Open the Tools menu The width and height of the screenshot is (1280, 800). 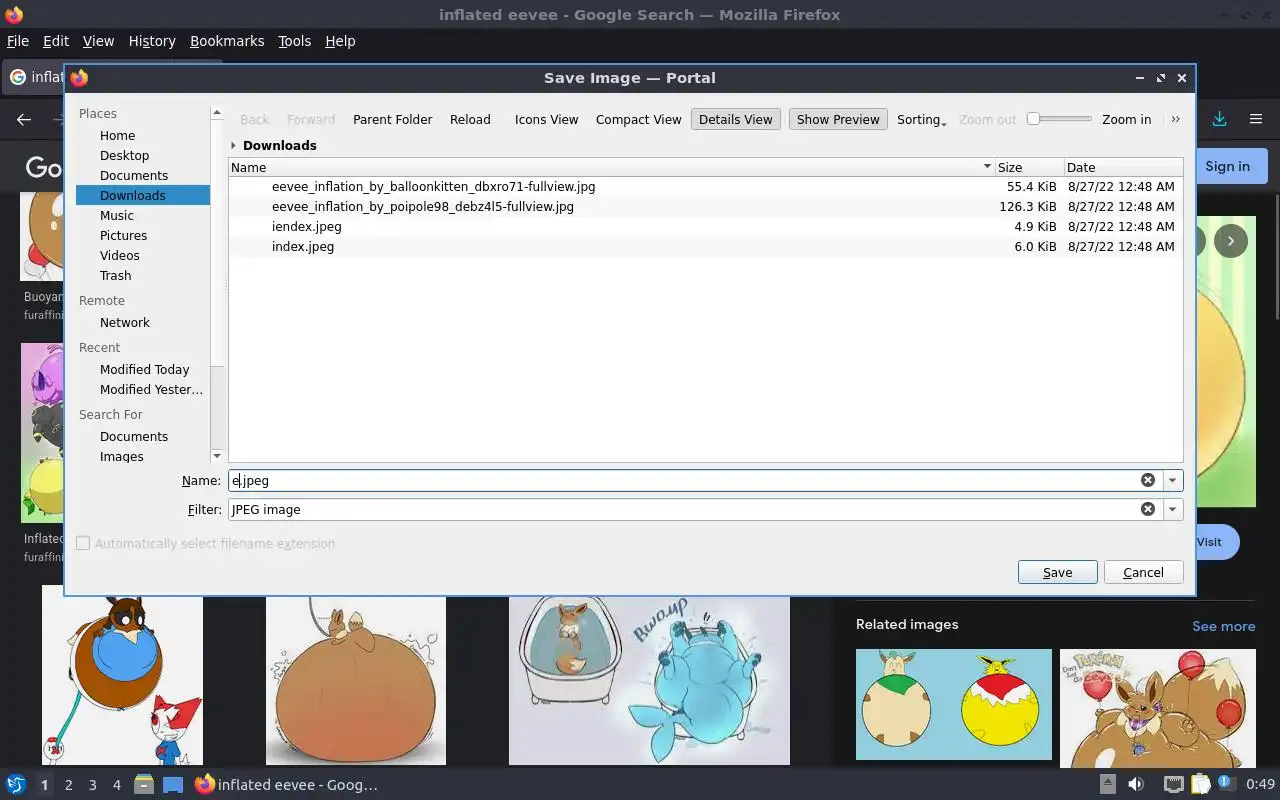[x=294, y=41]
